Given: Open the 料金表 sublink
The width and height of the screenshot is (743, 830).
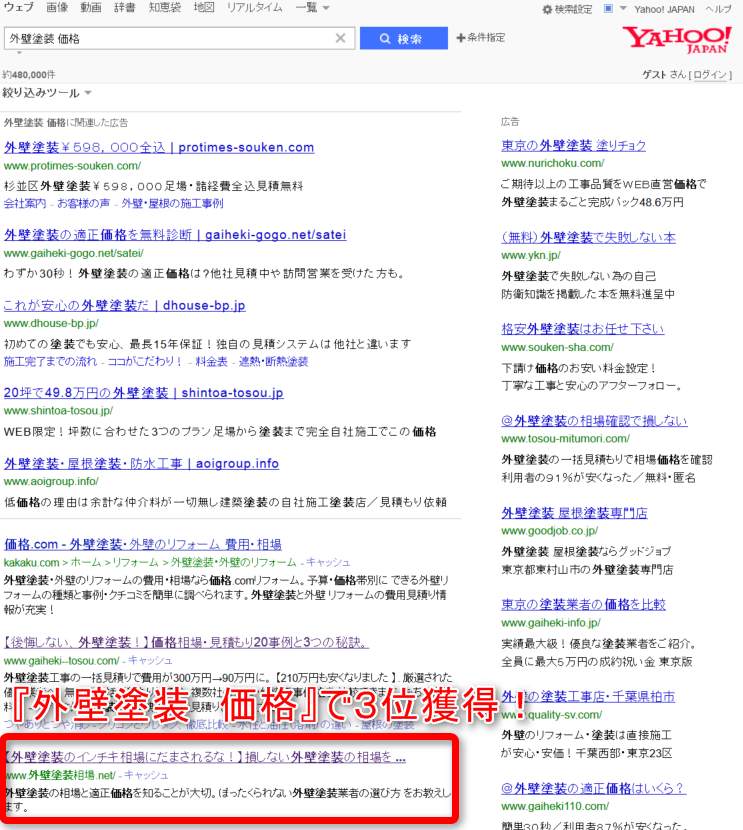Looking at the screenshot, I should [x=211, y=362].
